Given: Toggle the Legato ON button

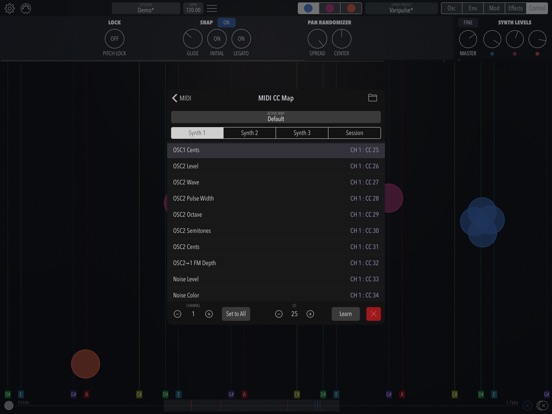Looking at the screenshot, I should click(x=241, y=39).
